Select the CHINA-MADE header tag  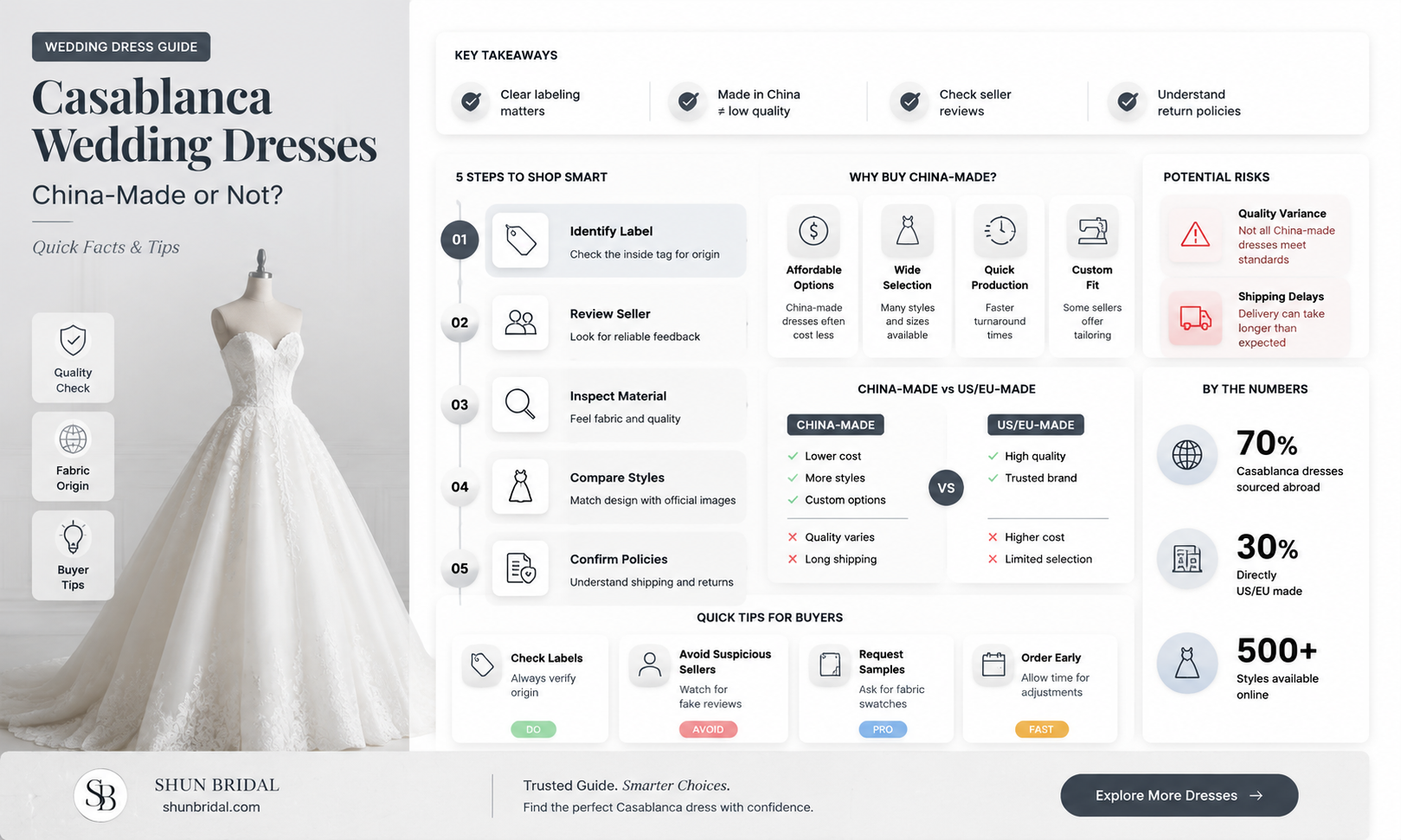point(835,425)
